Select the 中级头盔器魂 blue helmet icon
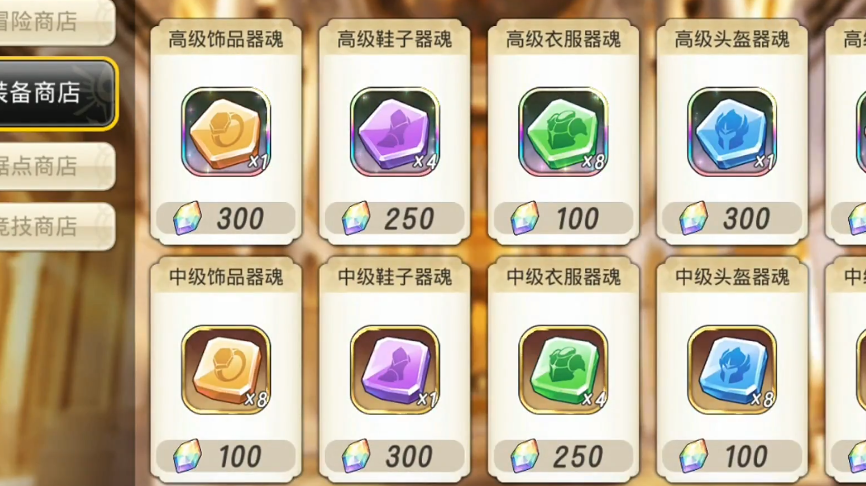 pyautogui.click(x=732, y=369)
